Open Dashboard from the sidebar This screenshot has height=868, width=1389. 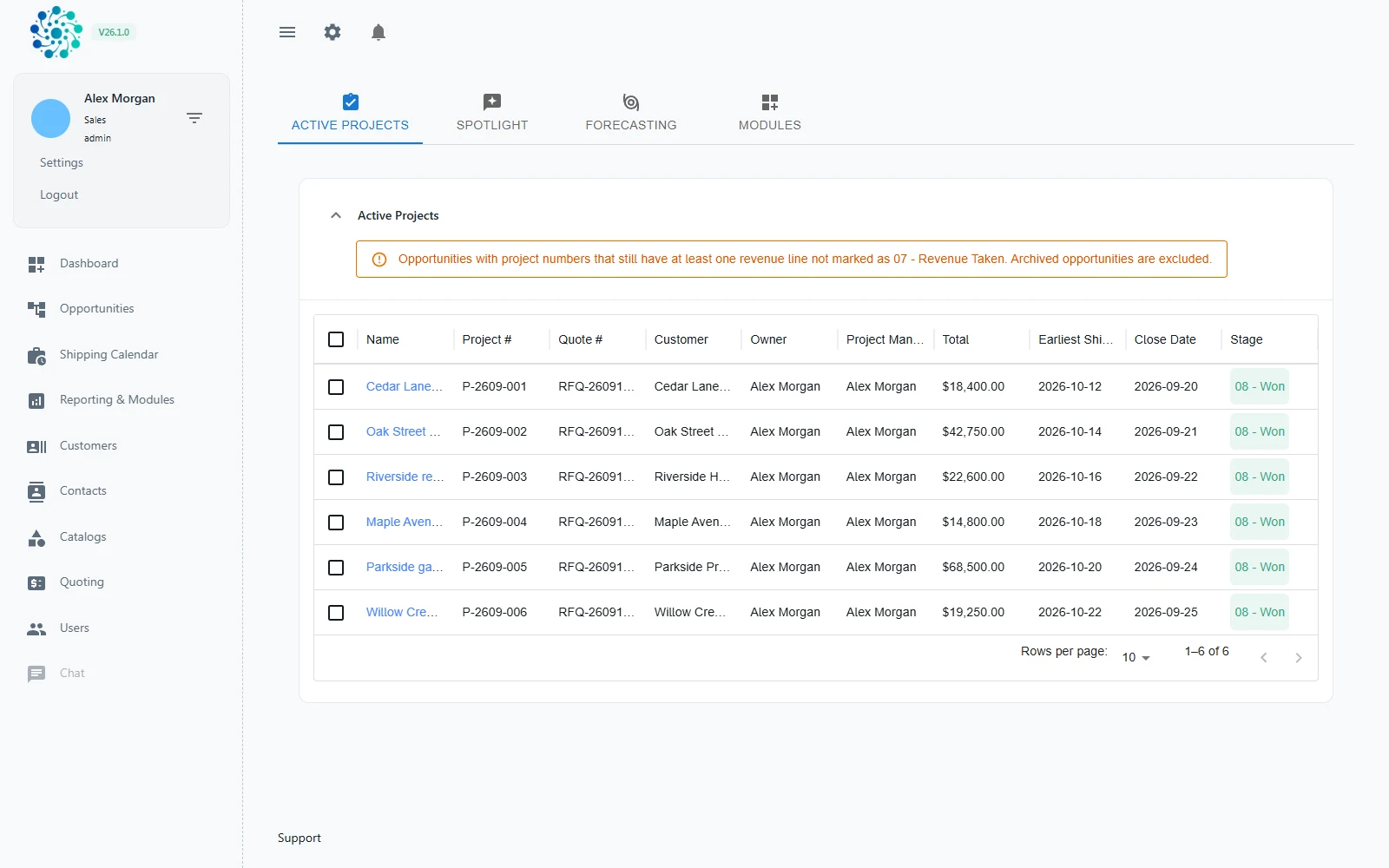click(89, 263)
